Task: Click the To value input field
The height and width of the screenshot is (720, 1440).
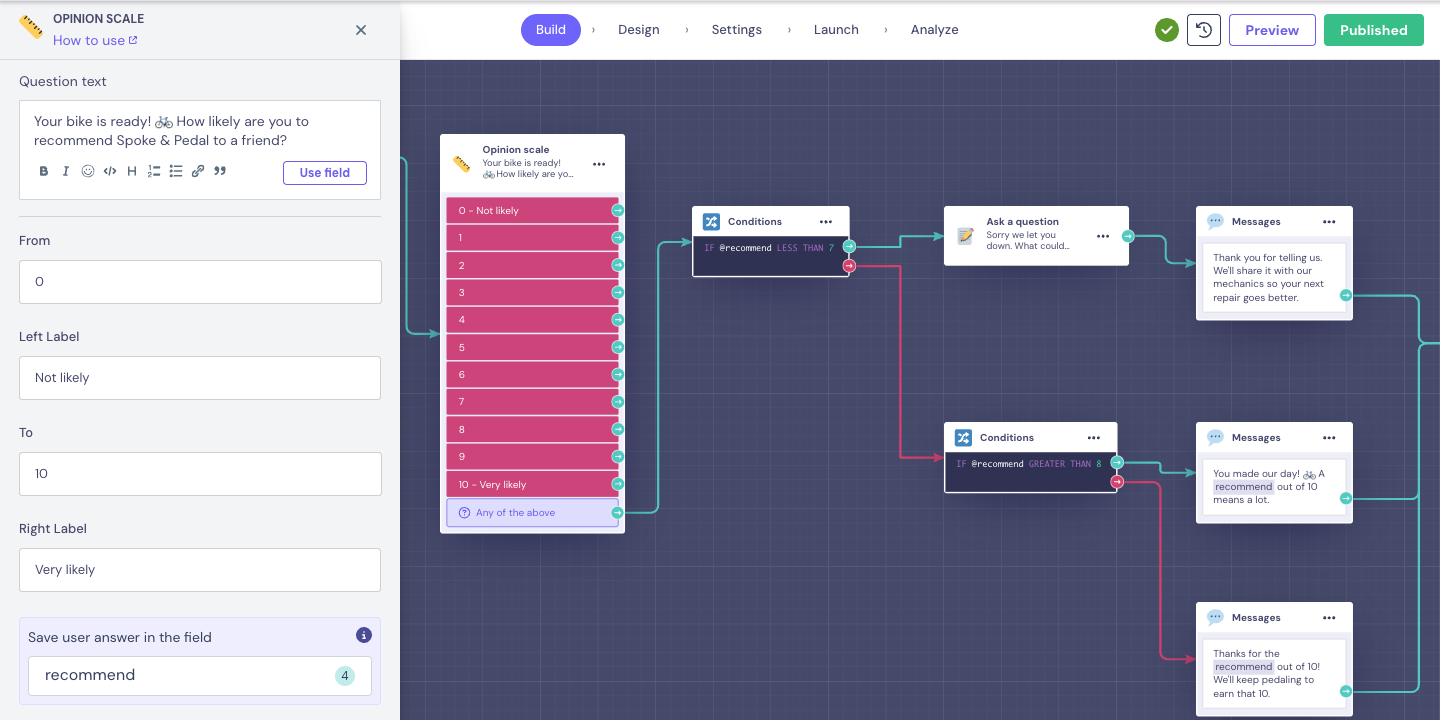Action: (x=200, y=474)
